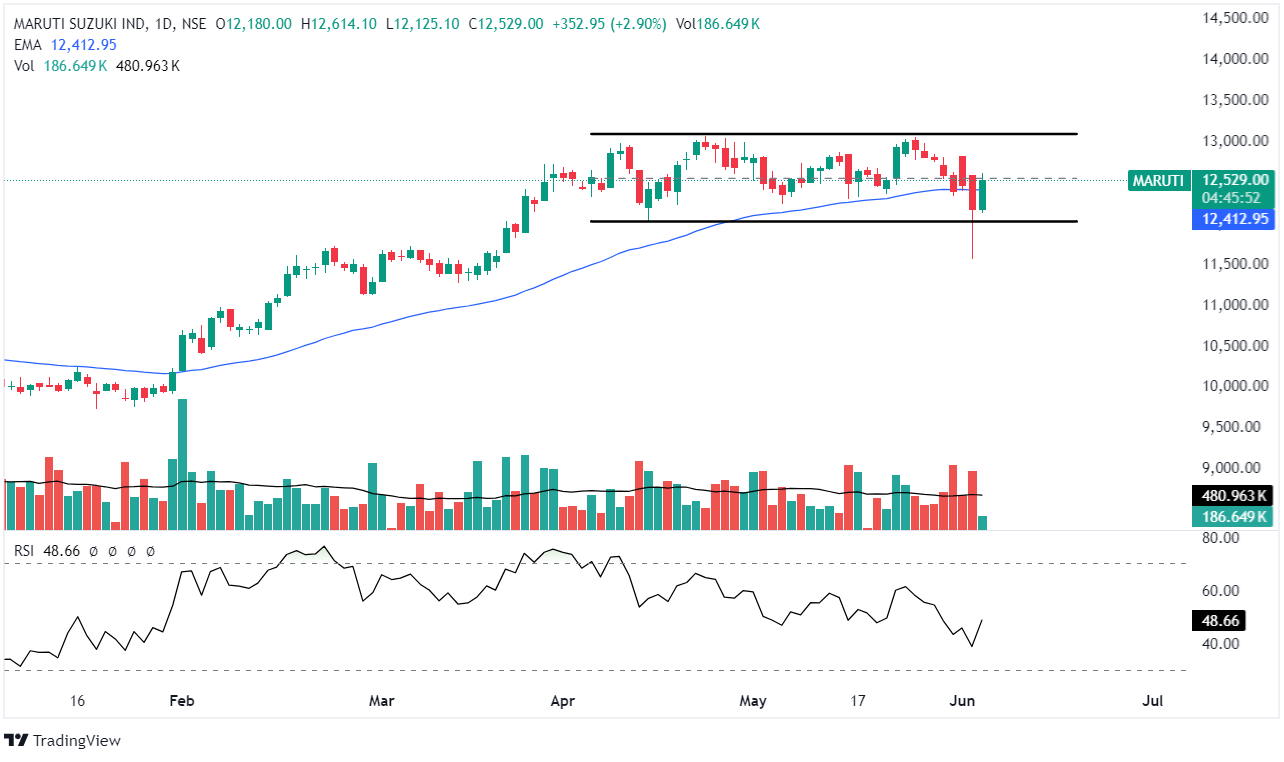Image resolution: width=1284 pixels, height=762 pixels.
Task: Select the RSI indicator legend label
Action: tap(25, 550)
